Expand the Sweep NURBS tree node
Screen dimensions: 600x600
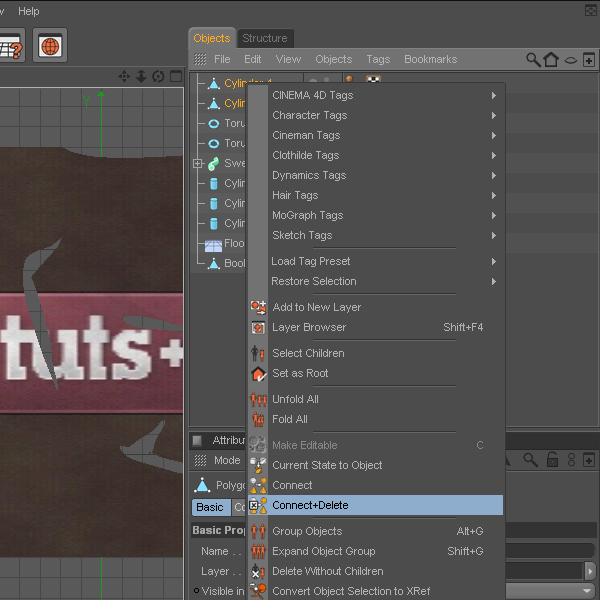click(x=197, y=163)
